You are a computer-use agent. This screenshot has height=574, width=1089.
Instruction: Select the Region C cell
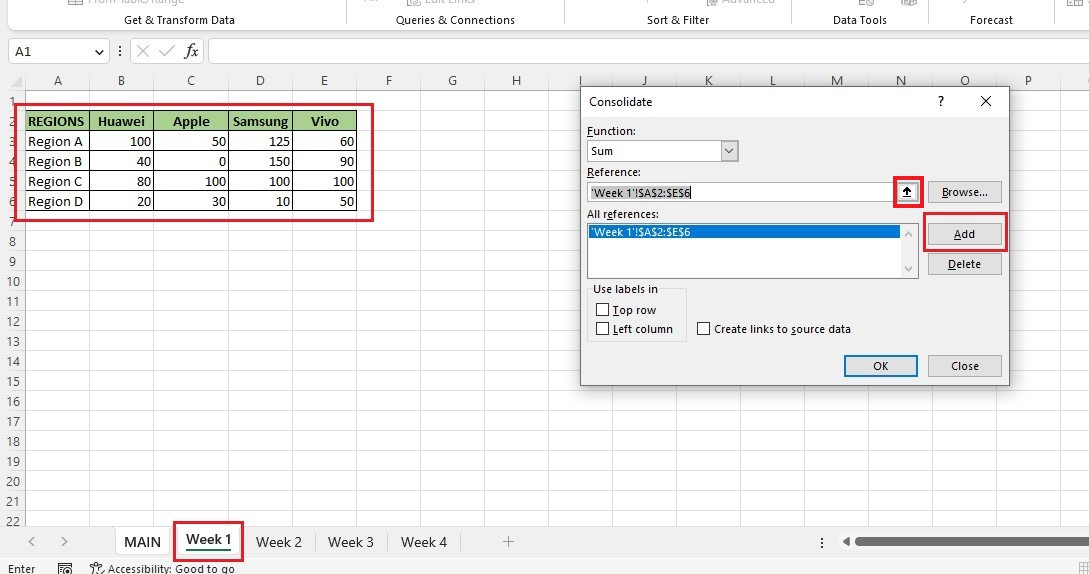[x=57, y=181]
